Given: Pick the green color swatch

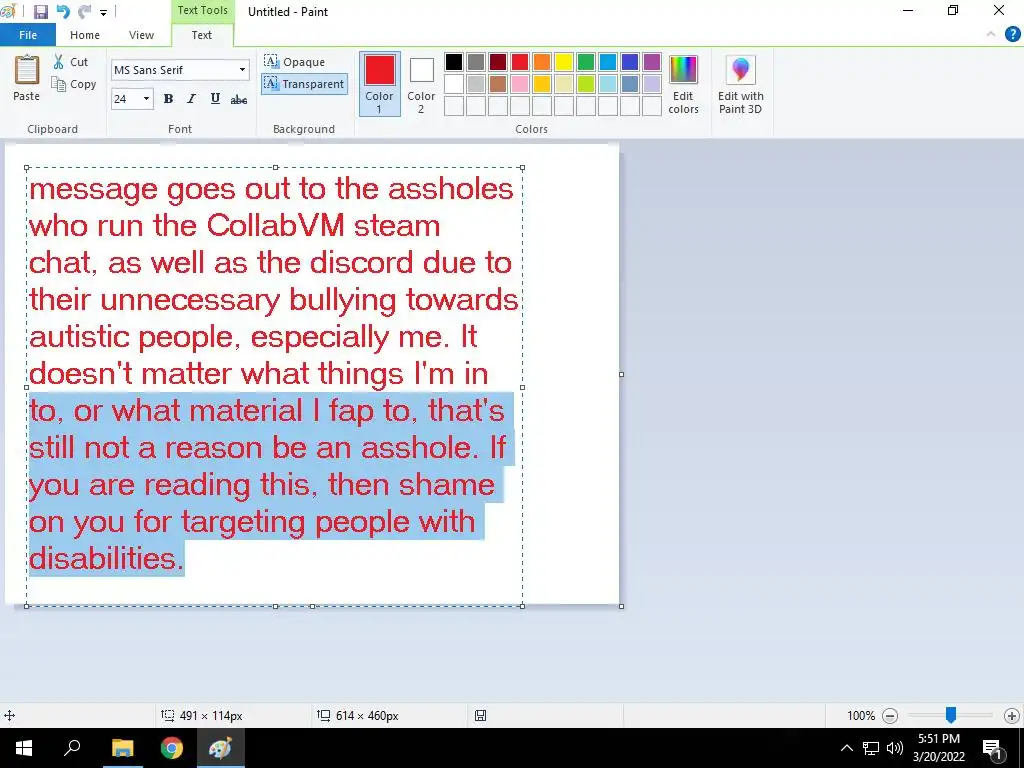Looking at the screenshot, I should [x=586, y=62].
